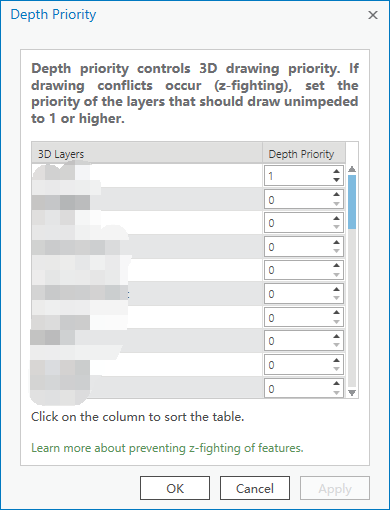
Task: Increase depth priority of first layer showing 1
Action: (336, 171)
